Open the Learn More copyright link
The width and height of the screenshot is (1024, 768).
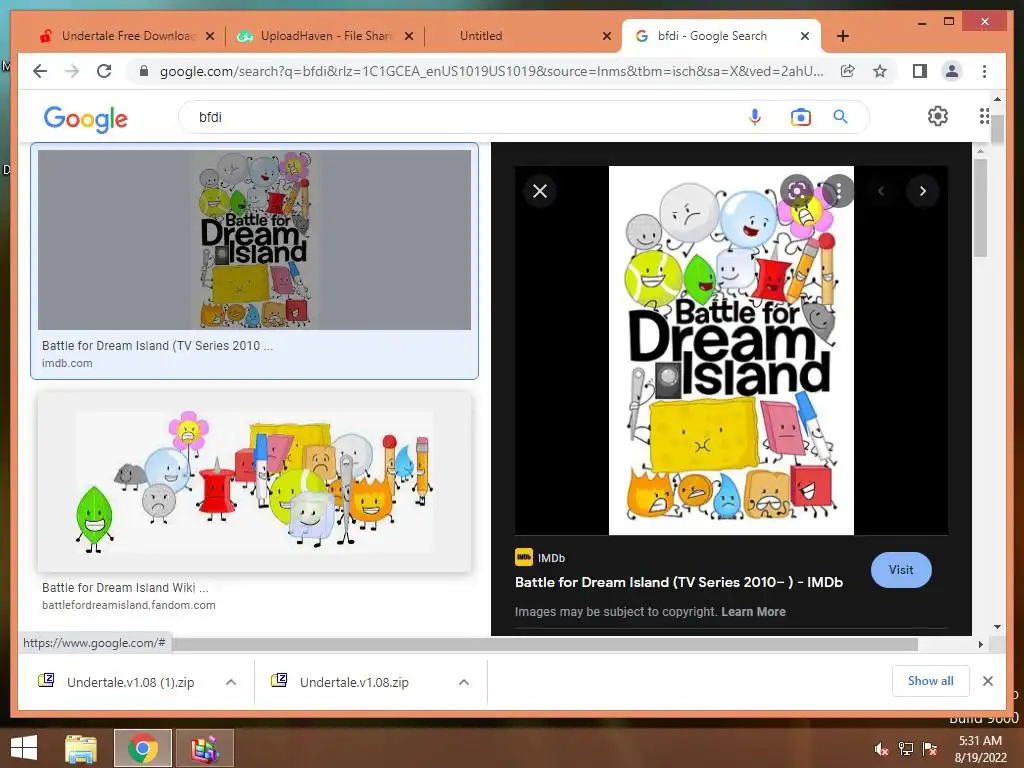click(x=753, y=612)
